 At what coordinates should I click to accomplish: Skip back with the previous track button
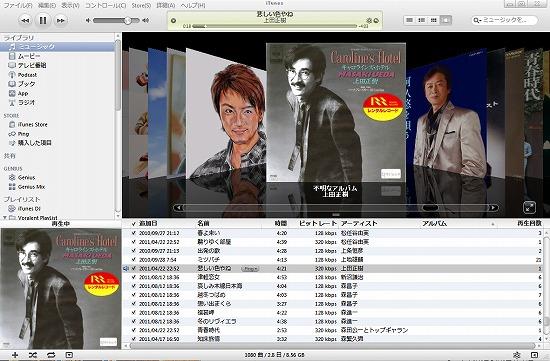tap(25, 20)
